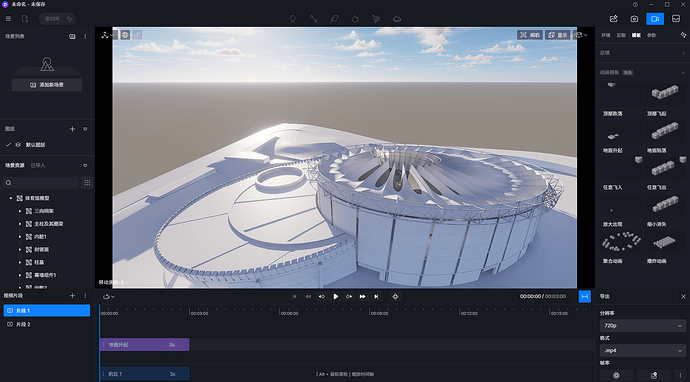Screen dimensions: 690x382
Task: Toggle the timeline fit-width blue button
Action: point(584,297)
